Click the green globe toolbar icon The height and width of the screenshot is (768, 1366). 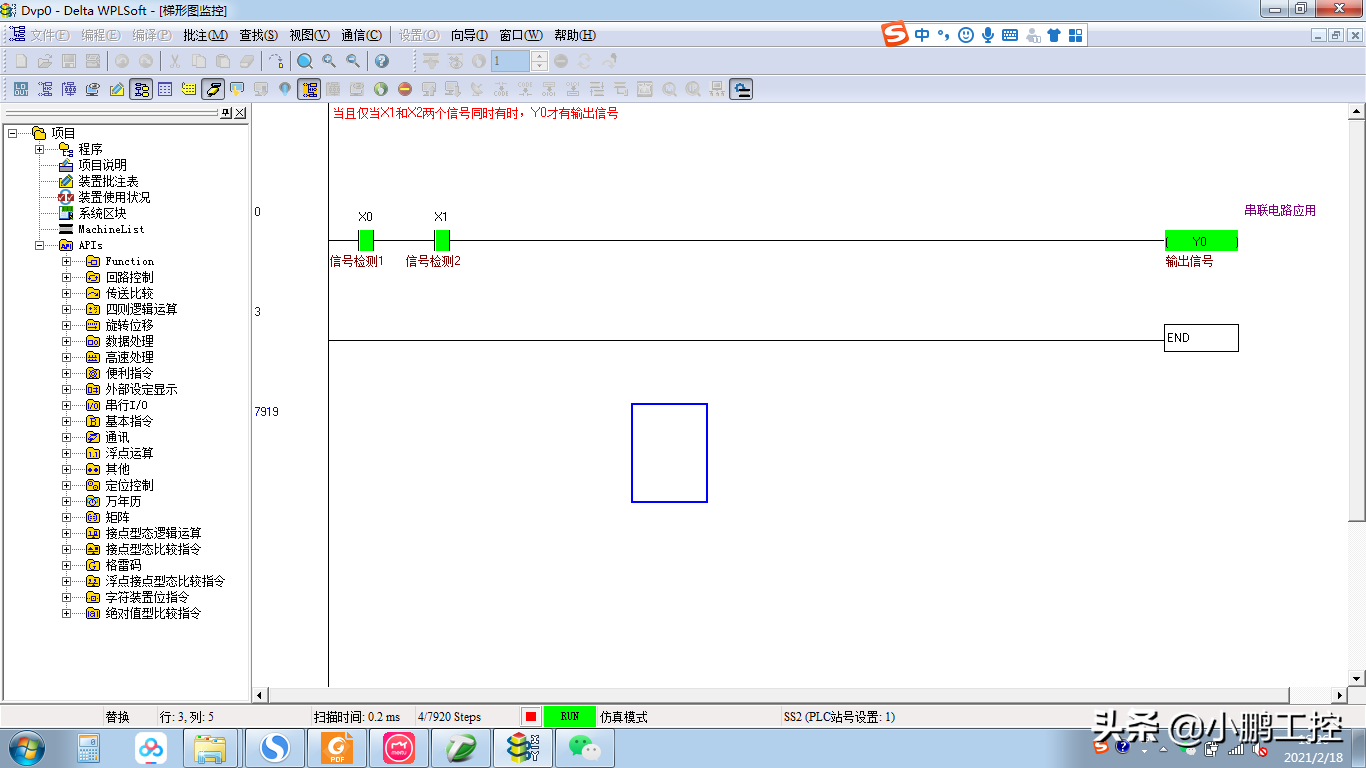[381, 89]
